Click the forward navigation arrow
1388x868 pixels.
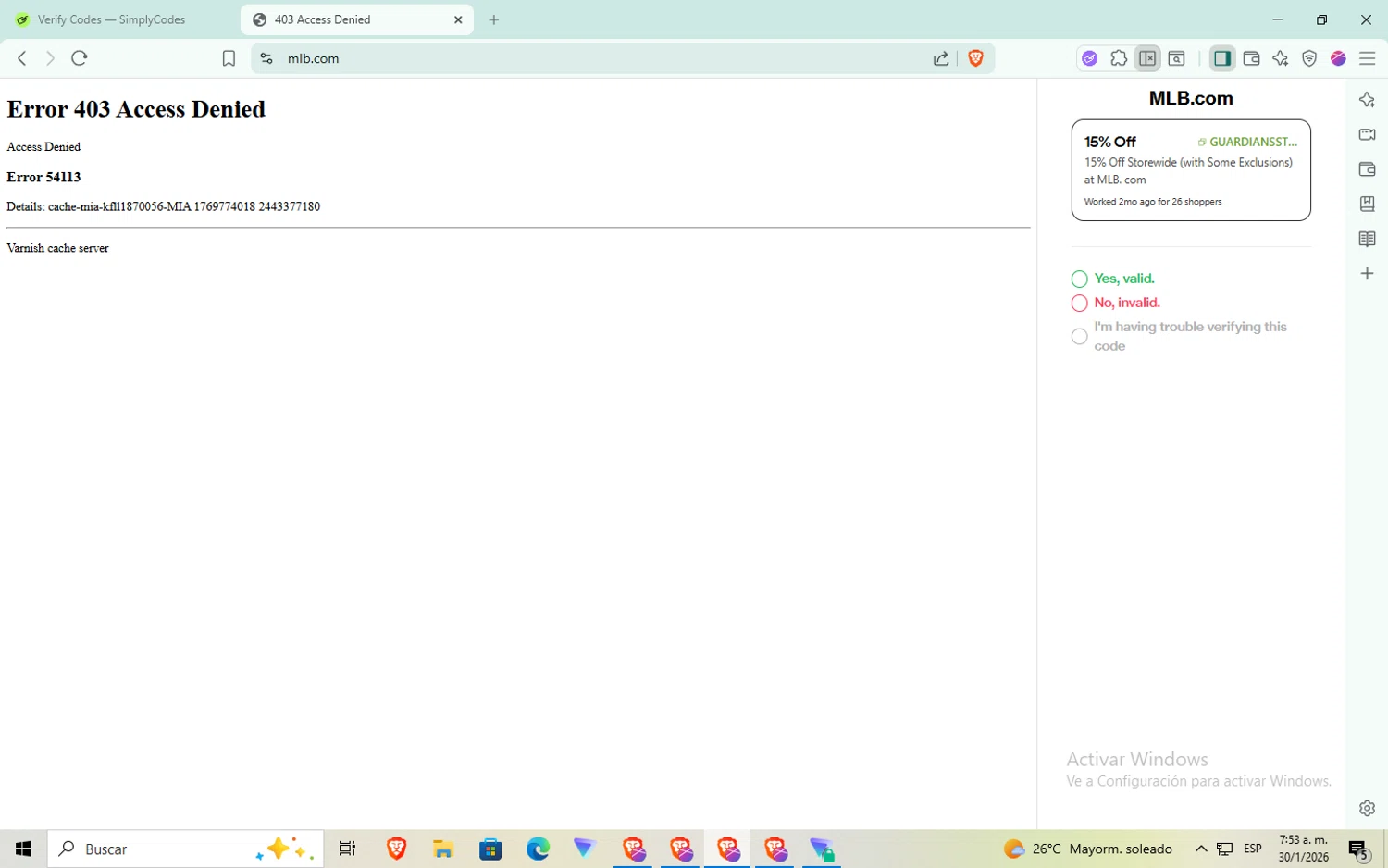point(50,58)
